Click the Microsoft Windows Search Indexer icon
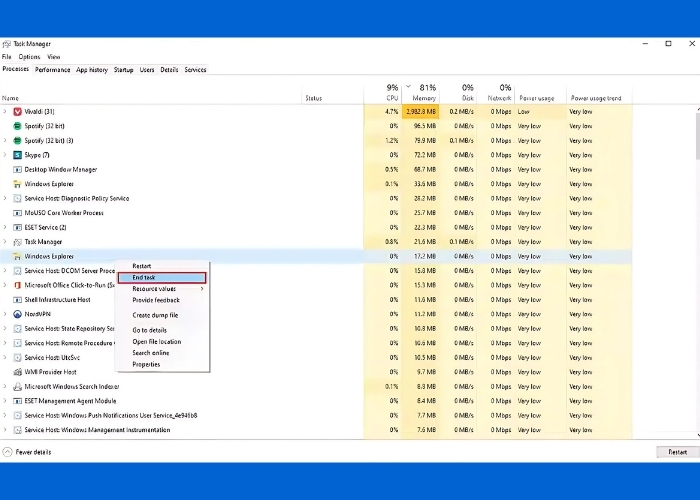This screenshot has height=500, width=700. pos(17,386)
